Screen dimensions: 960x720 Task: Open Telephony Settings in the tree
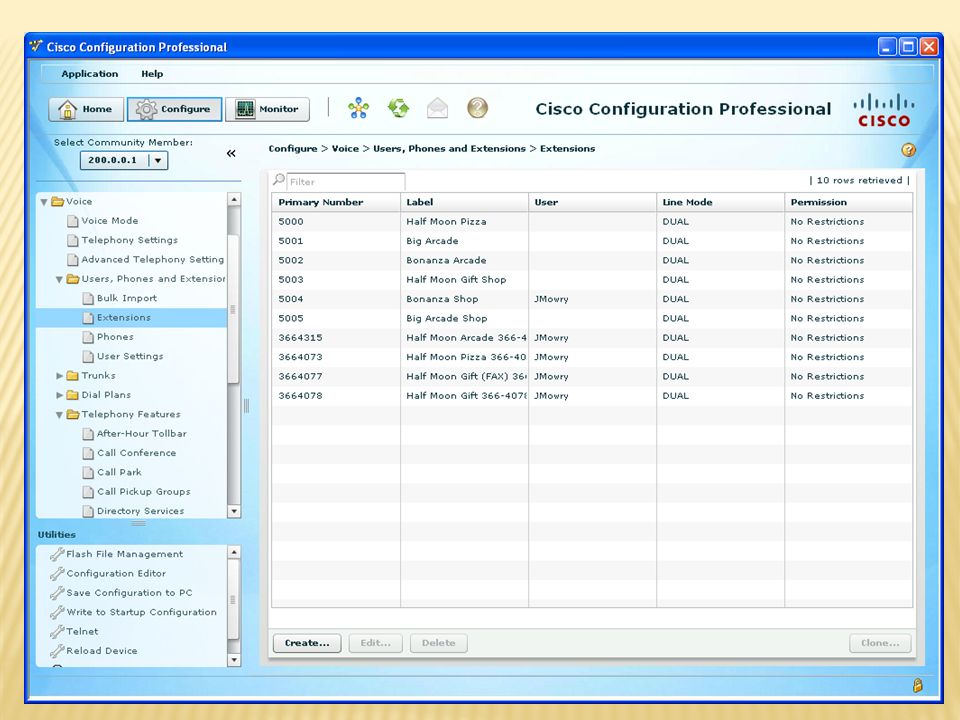point(129,240)
